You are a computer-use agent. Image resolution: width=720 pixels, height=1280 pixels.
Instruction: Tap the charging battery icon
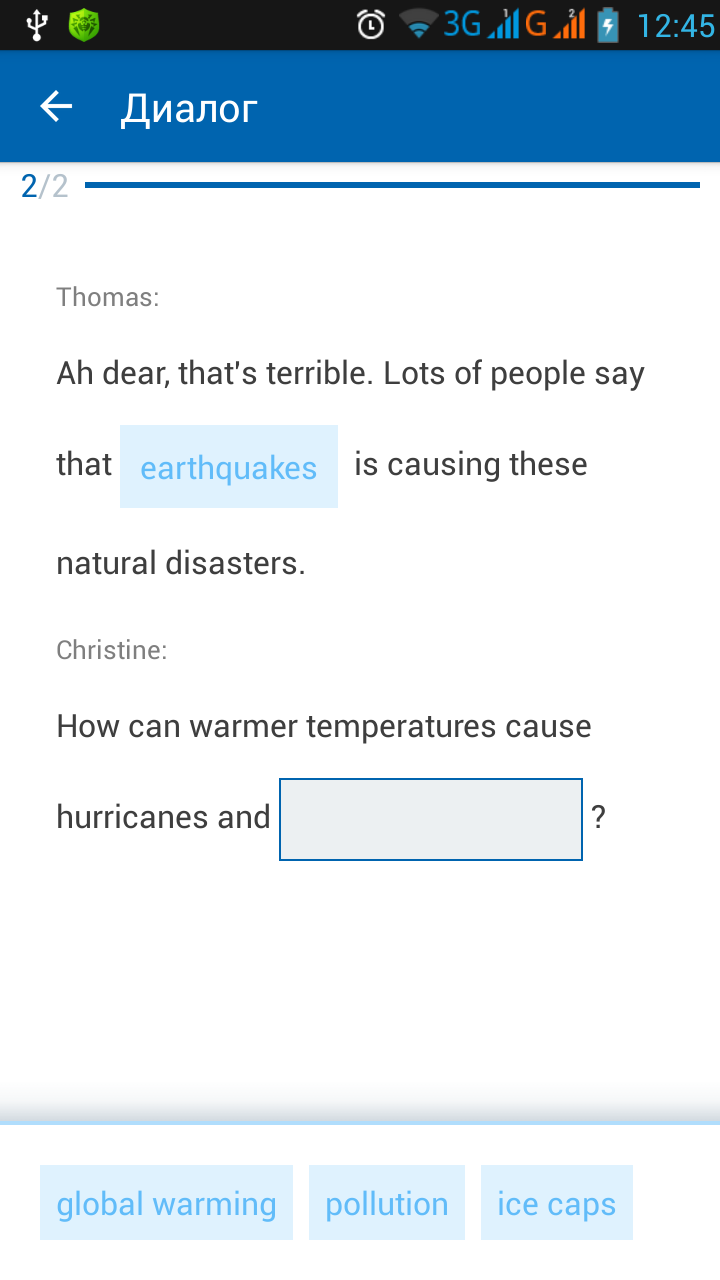coord(607,24)
